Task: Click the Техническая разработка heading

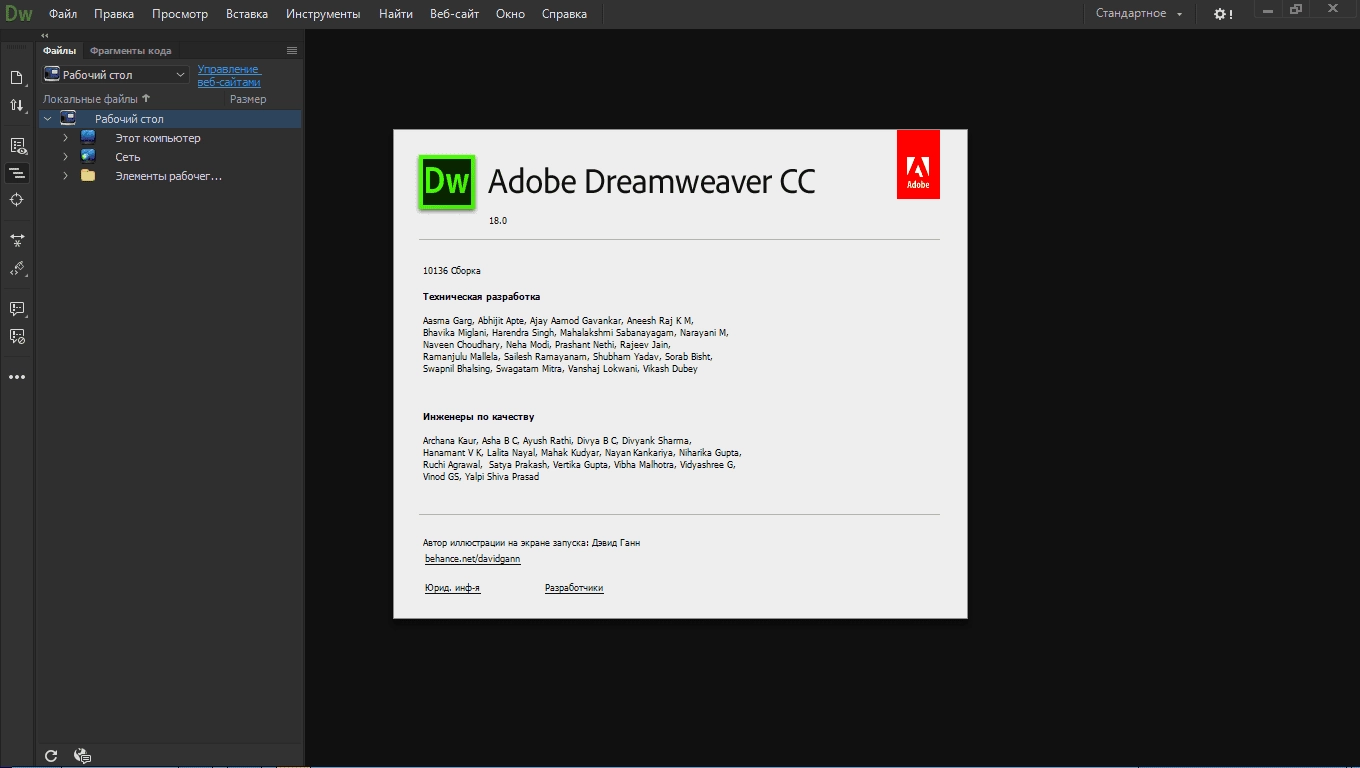Action: pyautogui.click(x=481, y=297)
